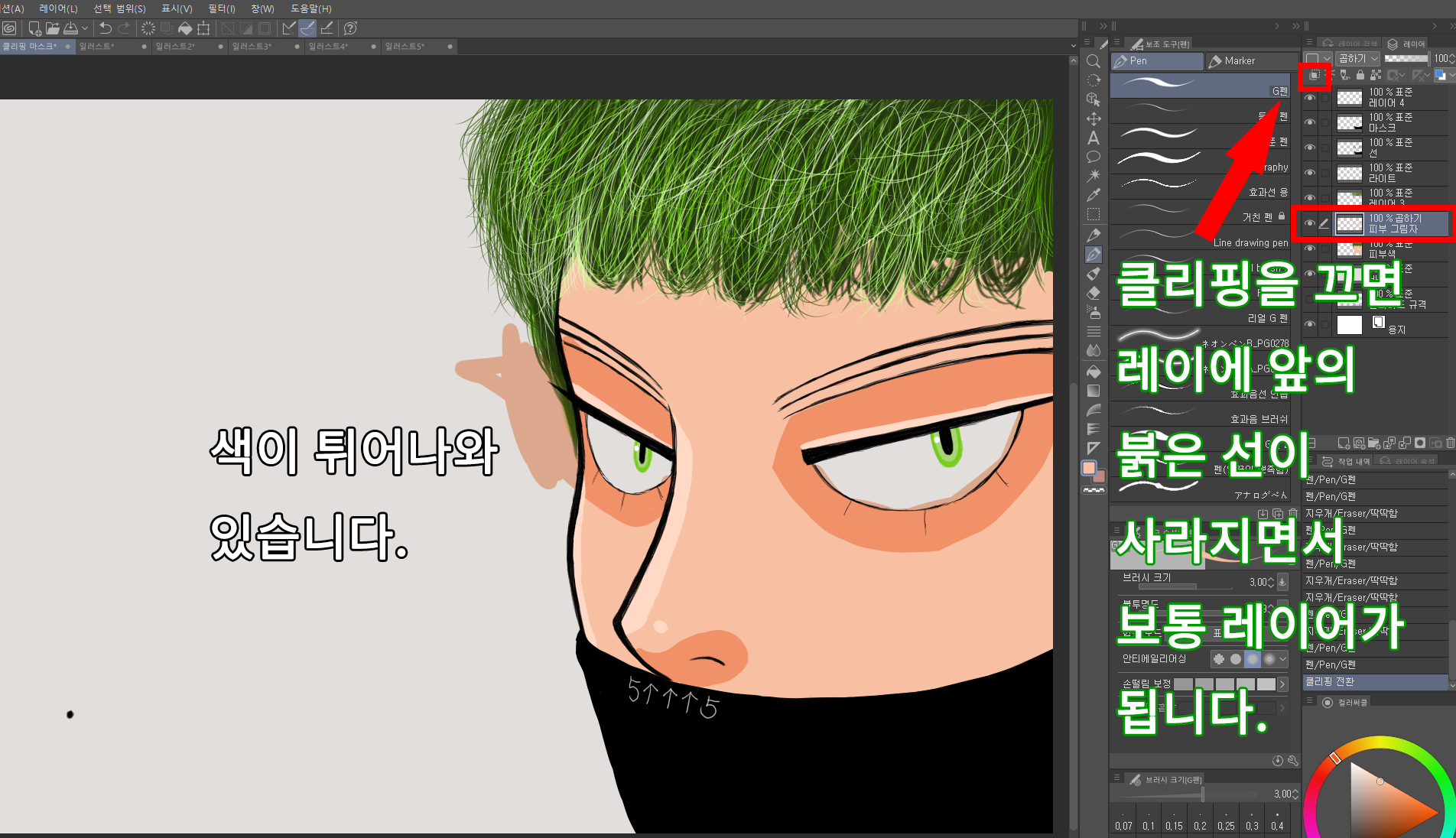Select the Operation object tool
The height and width of the screenshot is (838, 1456).
(1094, 99)
